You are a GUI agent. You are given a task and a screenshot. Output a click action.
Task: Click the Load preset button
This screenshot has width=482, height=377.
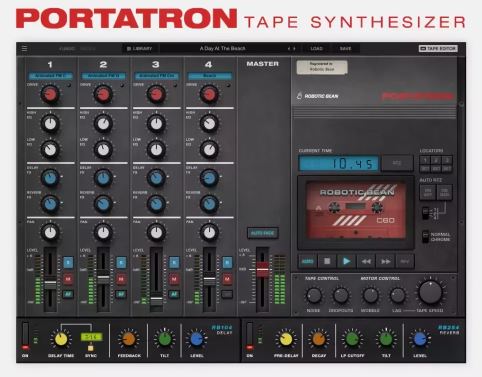pos(316,49)
